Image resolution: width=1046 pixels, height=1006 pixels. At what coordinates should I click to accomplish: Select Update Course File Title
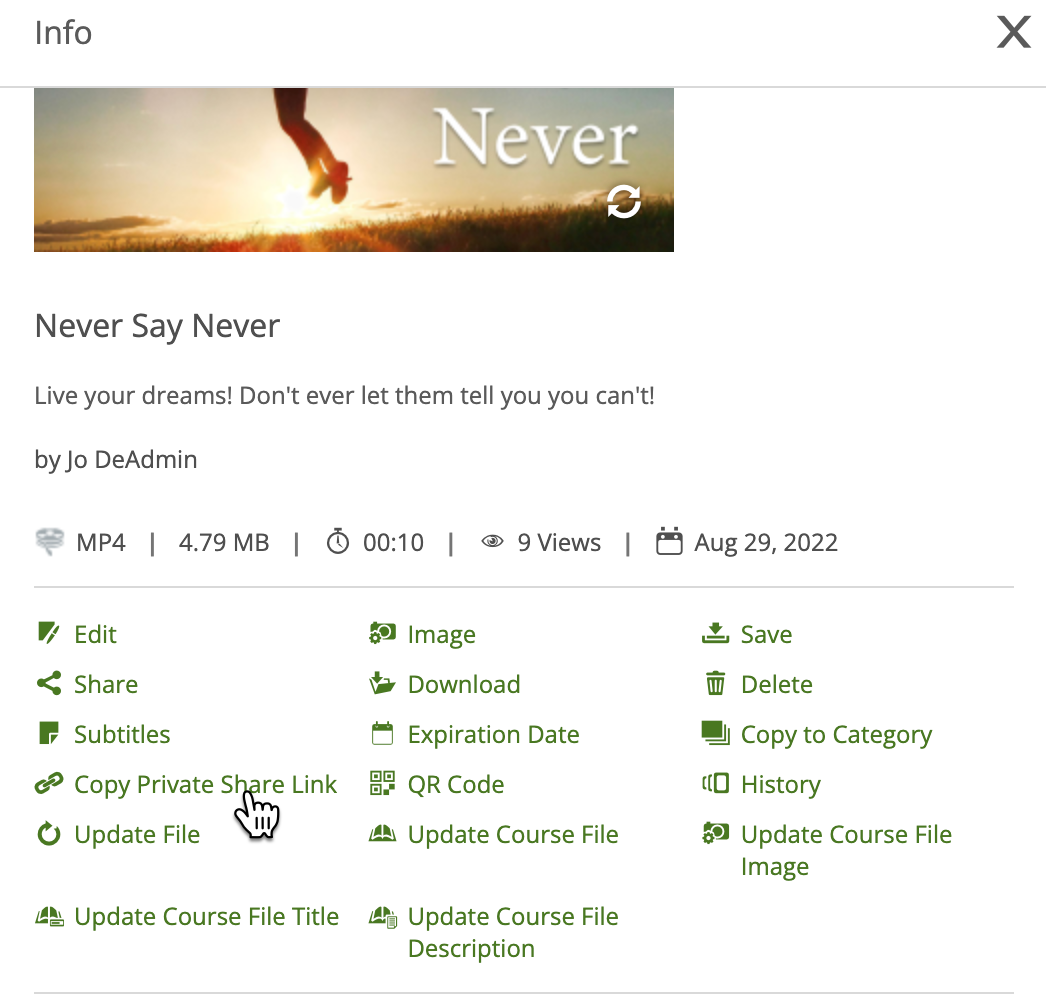click(206, 917)
